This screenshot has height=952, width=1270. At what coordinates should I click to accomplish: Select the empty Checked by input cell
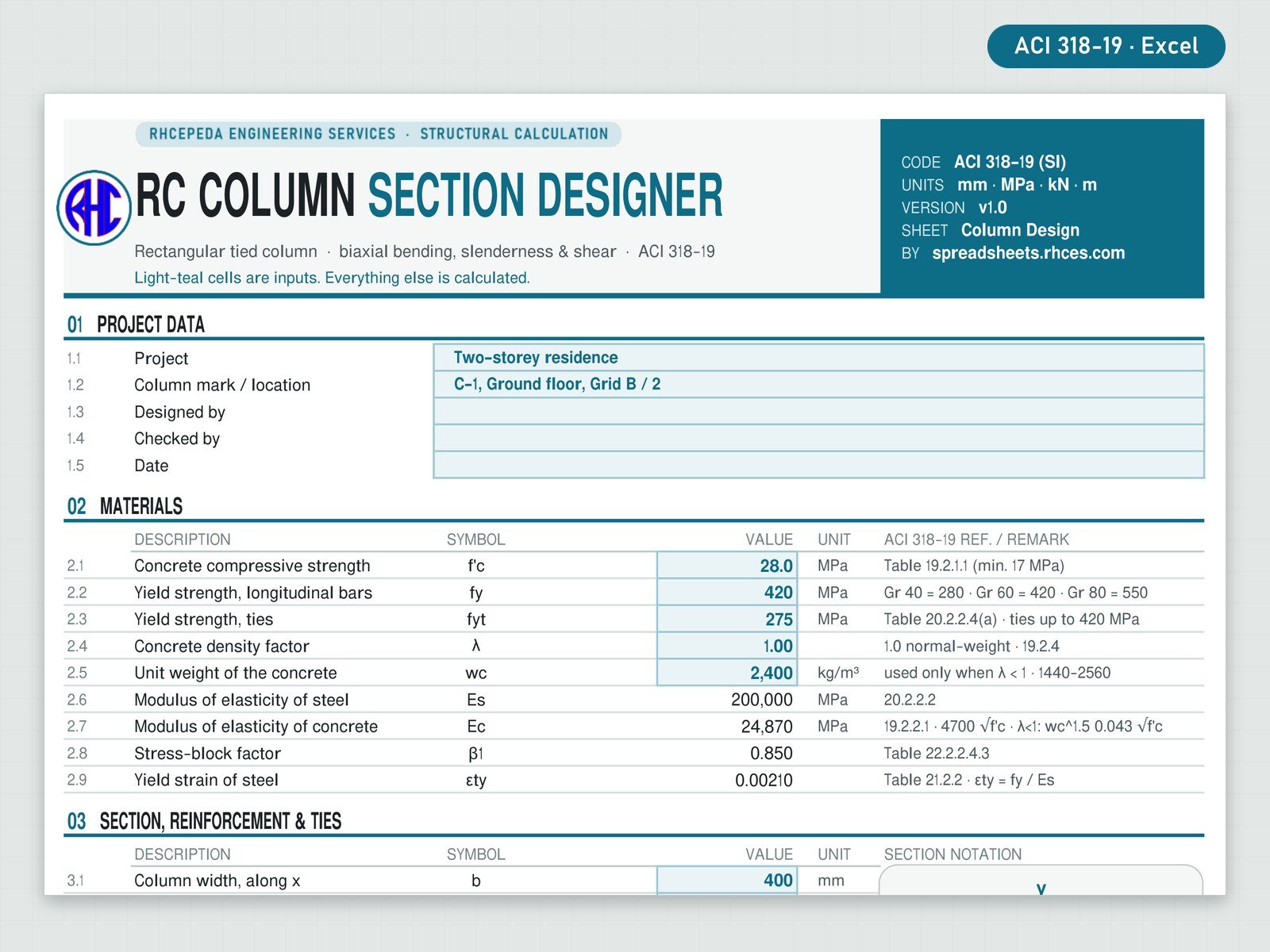tap(818, 438)
